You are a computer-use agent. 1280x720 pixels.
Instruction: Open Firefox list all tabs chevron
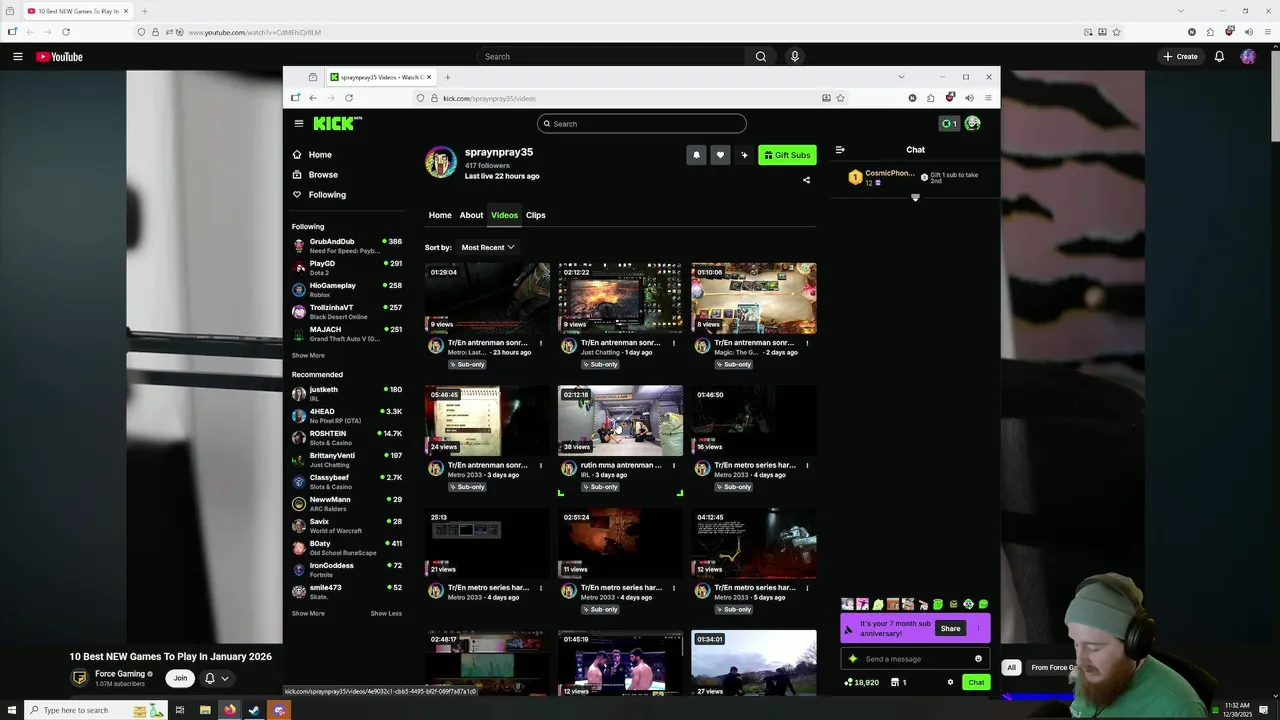click(901, 77)
